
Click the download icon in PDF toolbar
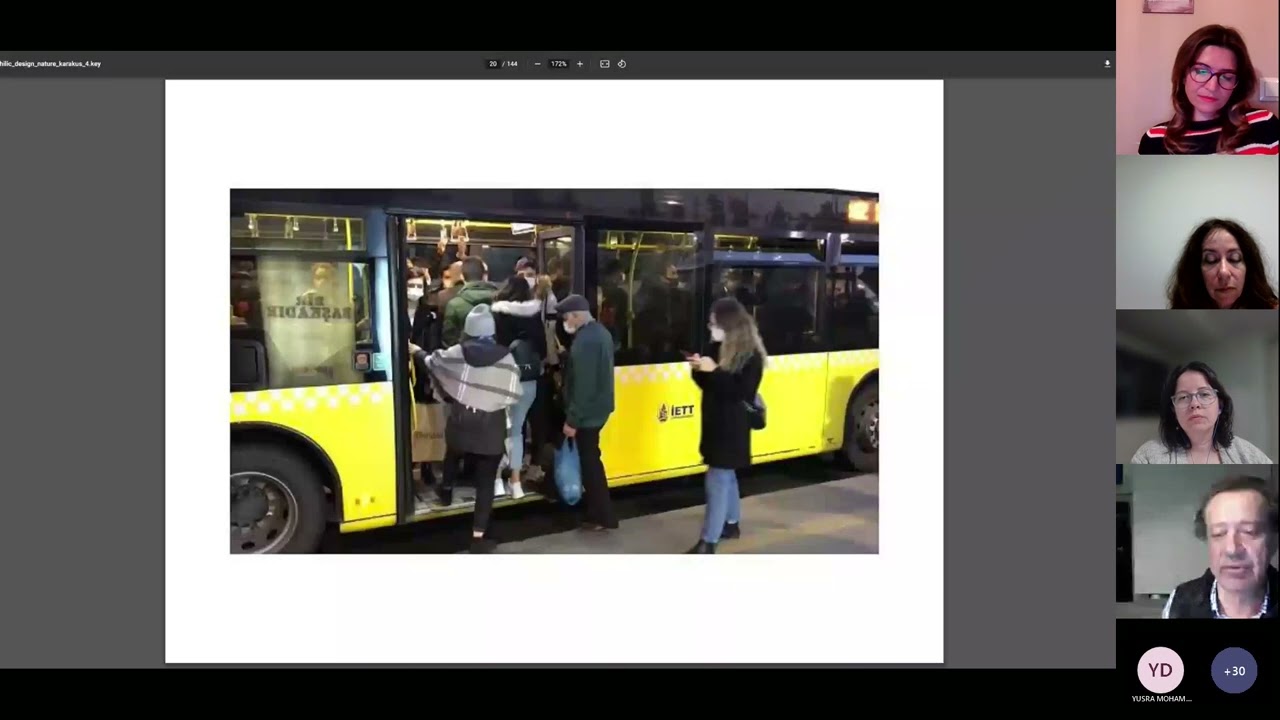[x=1107, y=64]
